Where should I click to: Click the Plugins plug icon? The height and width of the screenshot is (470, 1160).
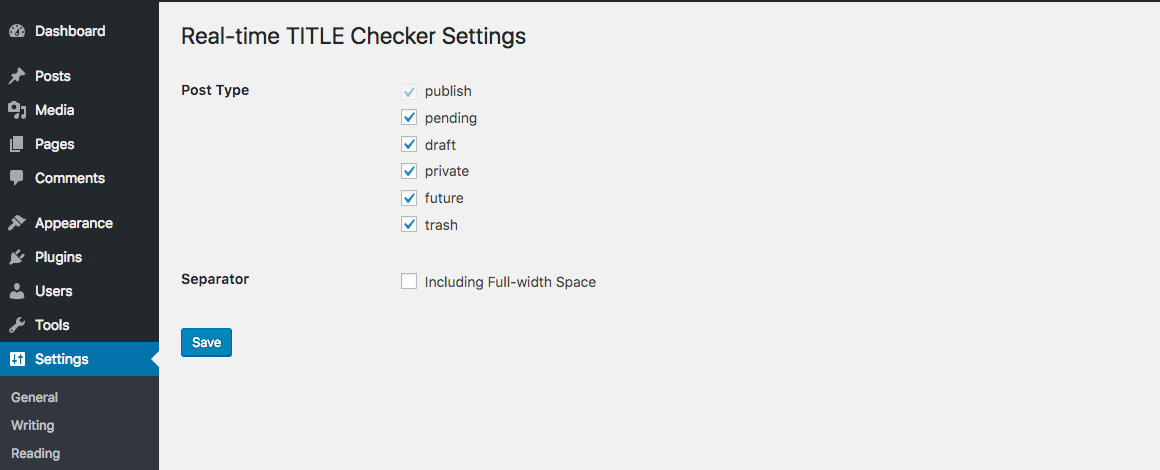(x=16, y=257)
